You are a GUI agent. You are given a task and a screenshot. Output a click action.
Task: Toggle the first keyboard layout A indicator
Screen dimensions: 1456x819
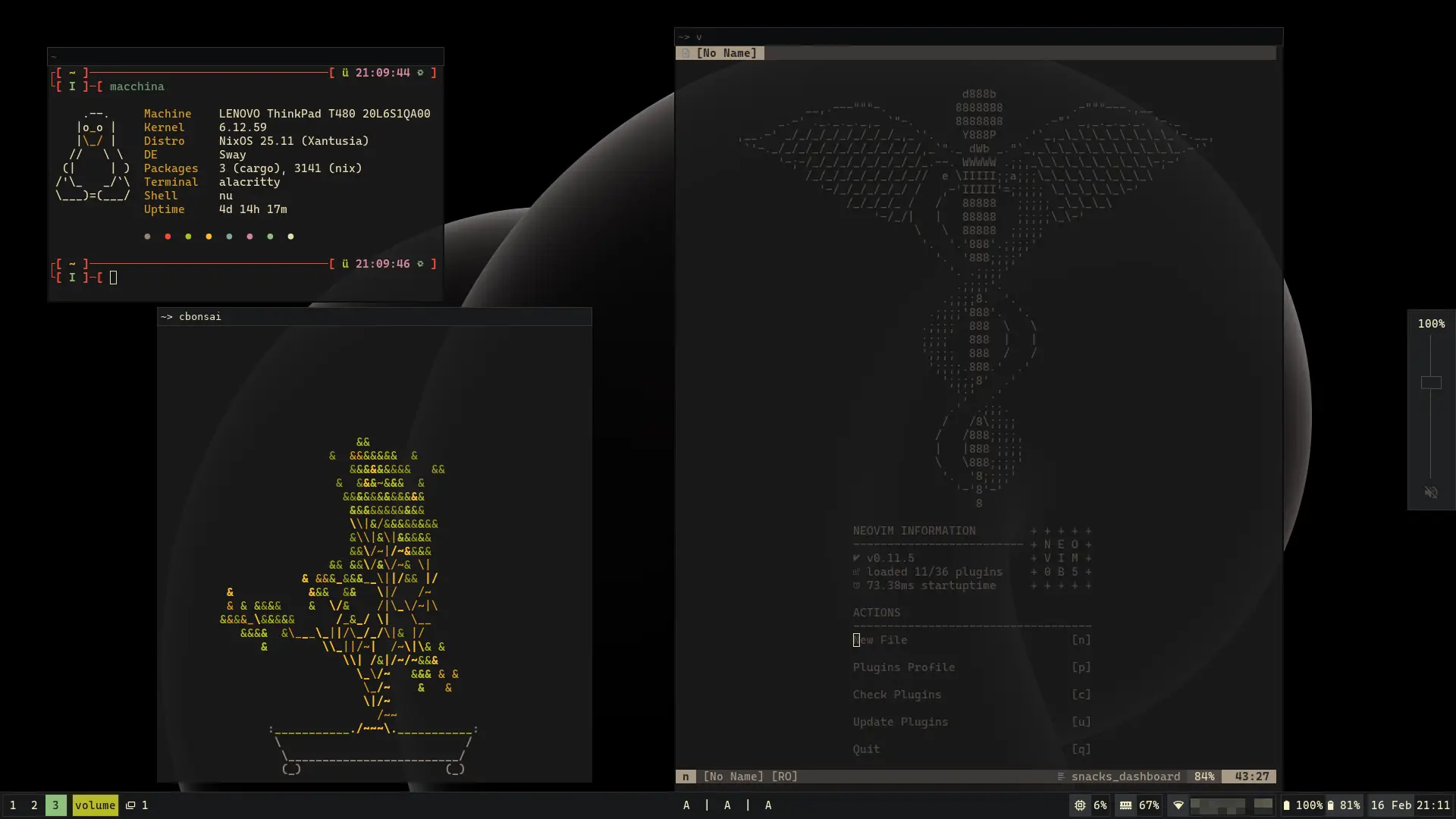coord(687,805)
